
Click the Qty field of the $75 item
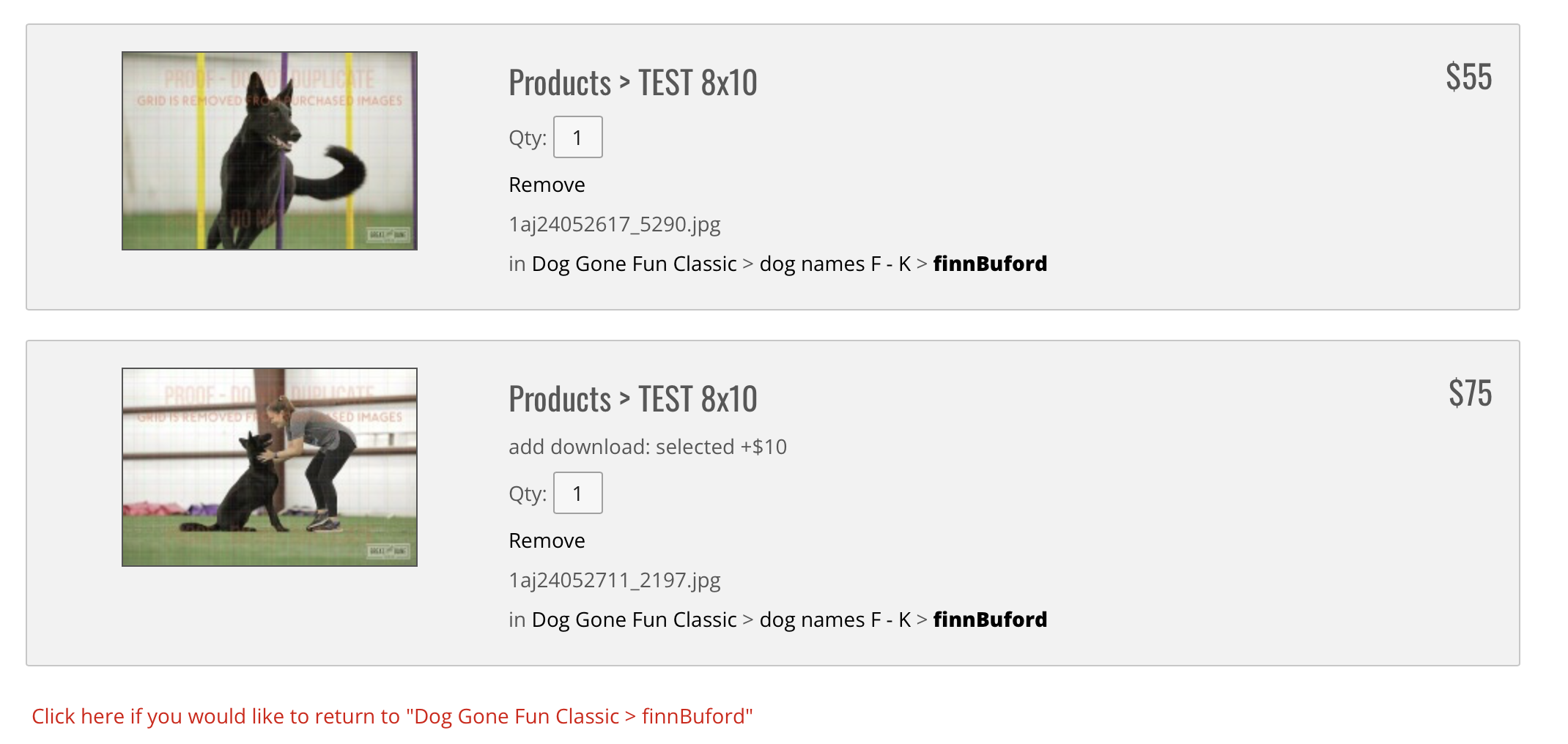coord(578,493)
